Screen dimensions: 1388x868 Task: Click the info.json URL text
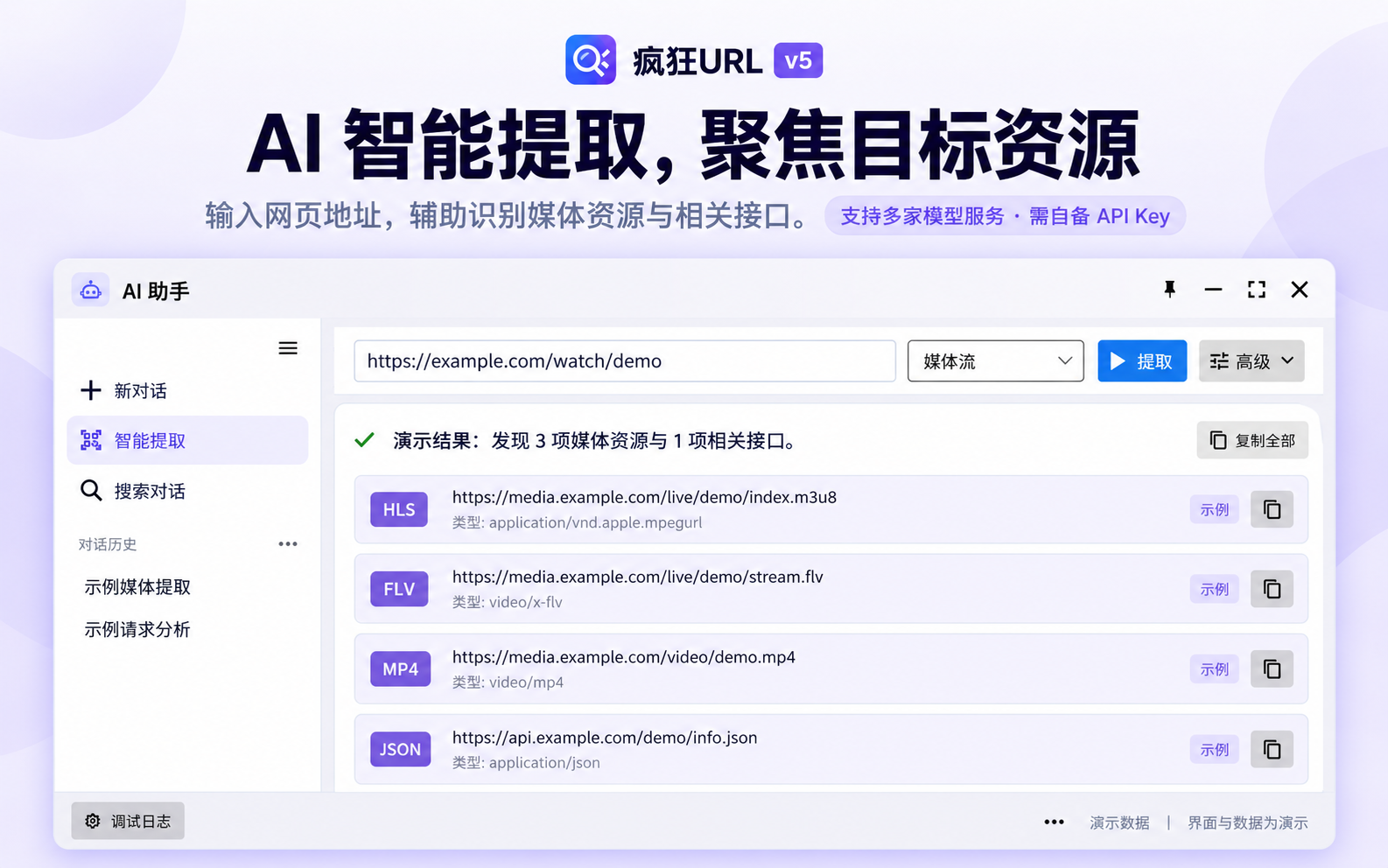605,738
